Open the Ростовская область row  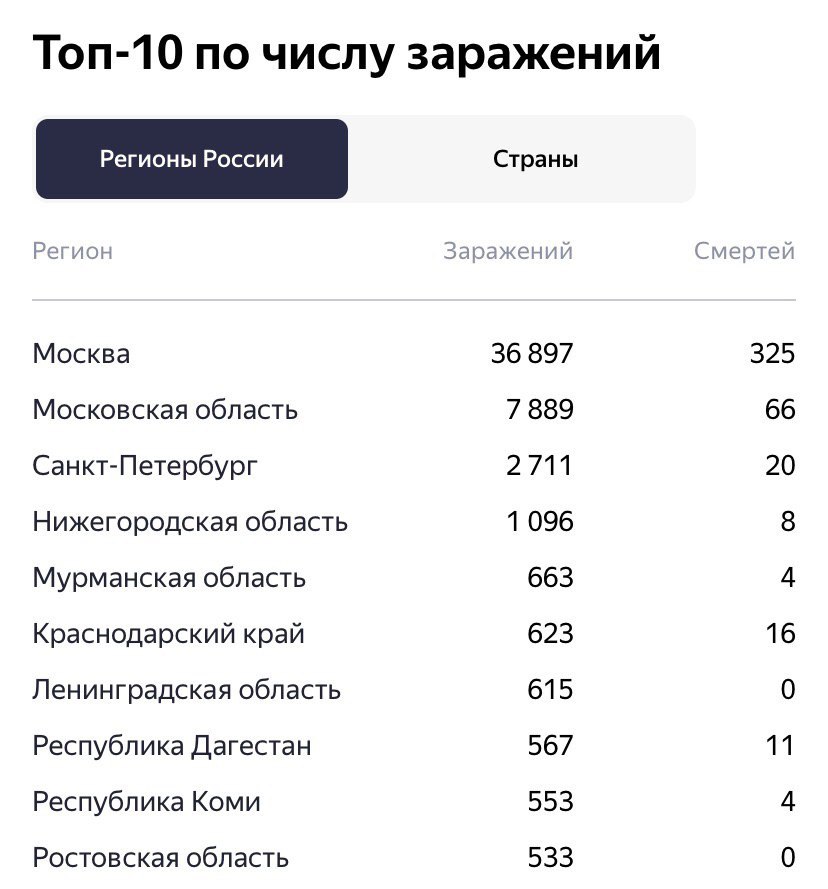161,858
